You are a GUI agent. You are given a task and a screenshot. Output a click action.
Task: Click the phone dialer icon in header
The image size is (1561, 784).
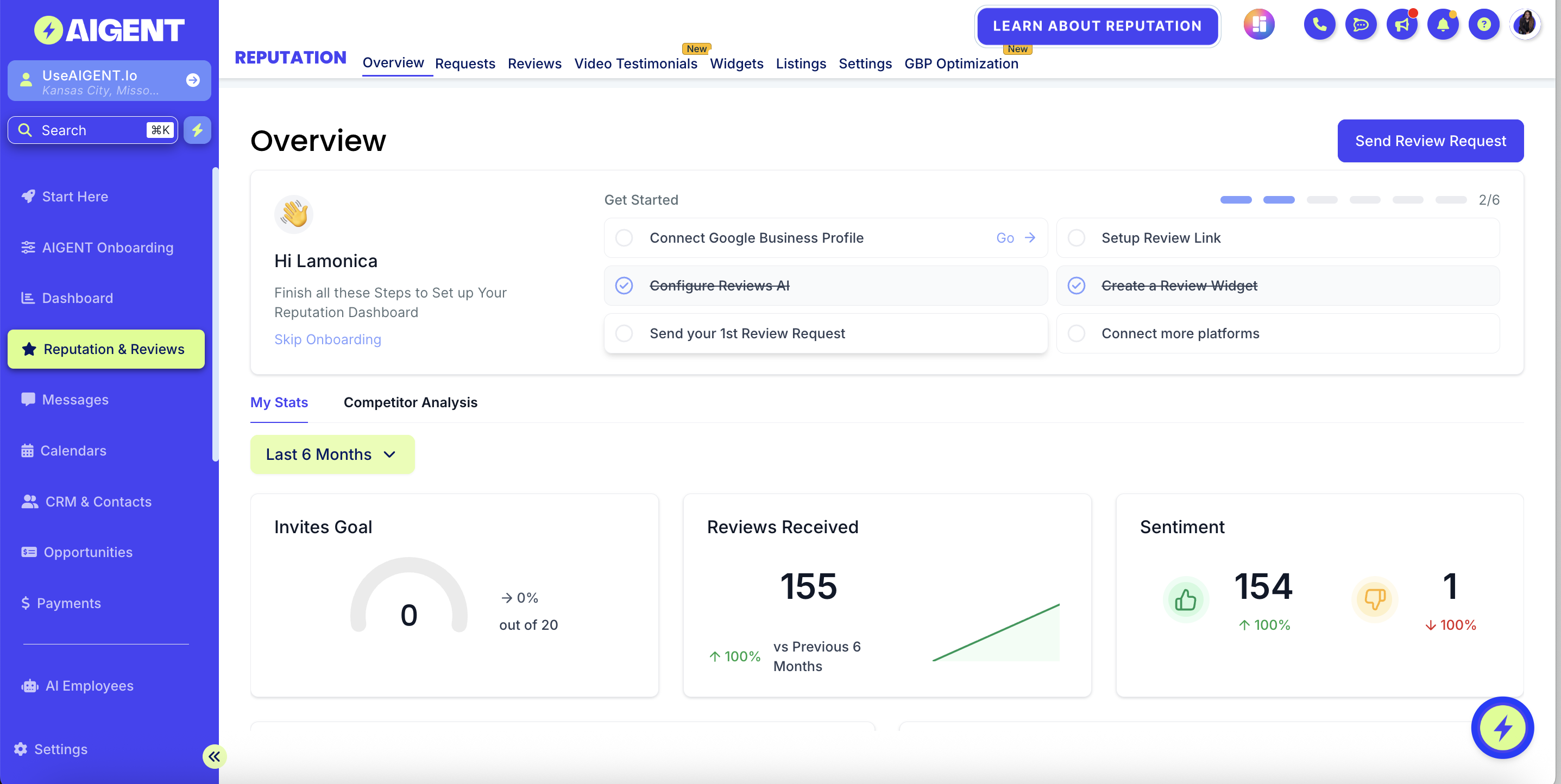point(1319,25)
